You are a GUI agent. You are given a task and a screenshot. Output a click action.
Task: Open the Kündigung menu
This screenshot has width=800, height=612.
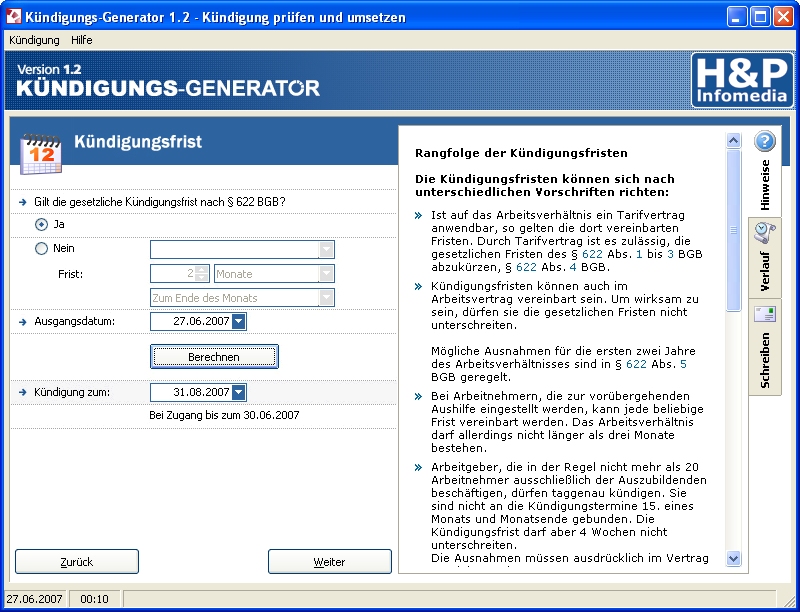point(34,40)
